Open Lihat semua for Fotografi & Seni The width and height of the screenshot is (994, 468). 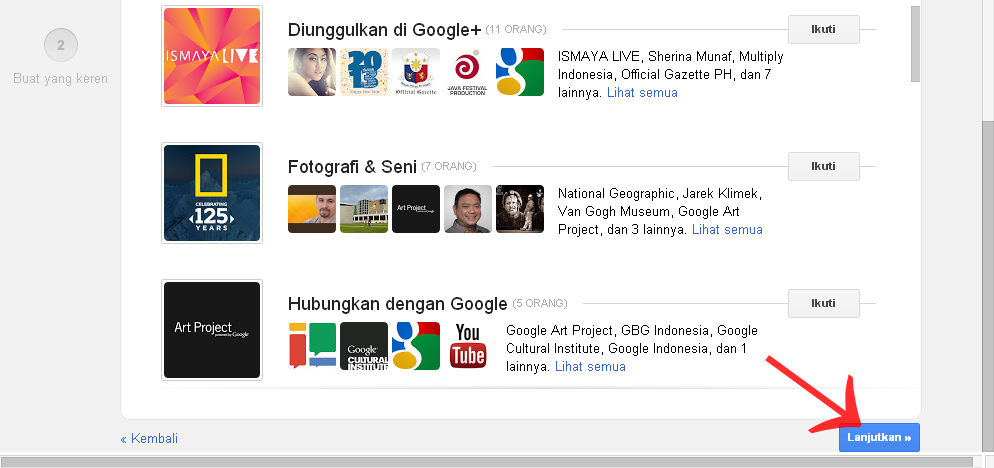pyautogui.click(x=727, y=230)
